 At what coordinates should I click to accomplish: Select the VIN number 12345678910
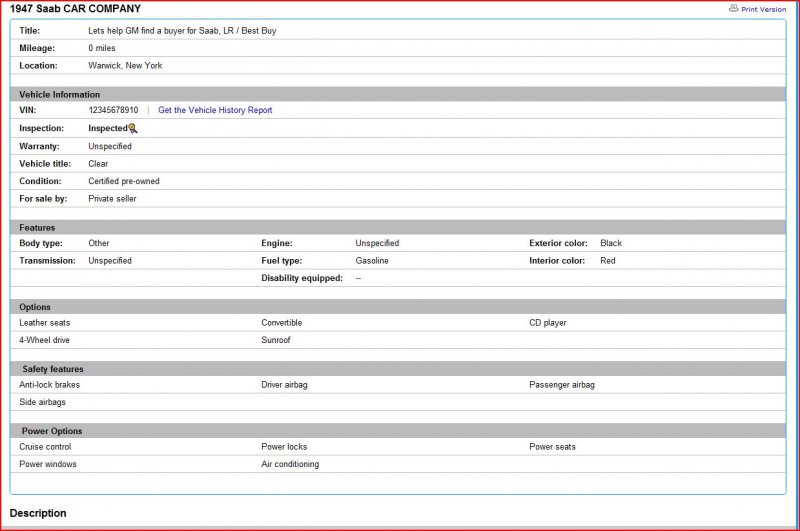113,110
